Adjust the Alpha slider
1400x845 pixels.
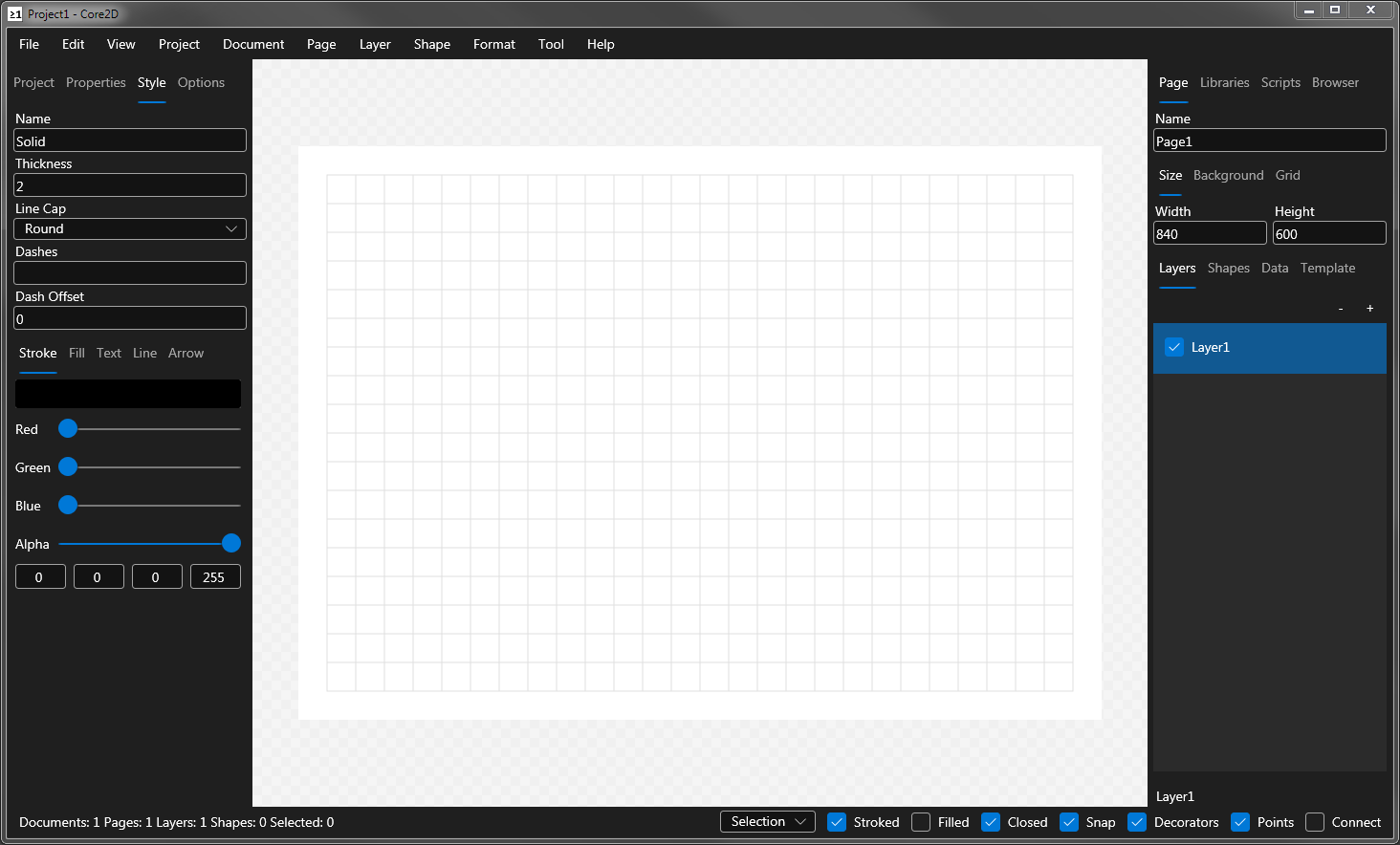click(x=230, y=542)
